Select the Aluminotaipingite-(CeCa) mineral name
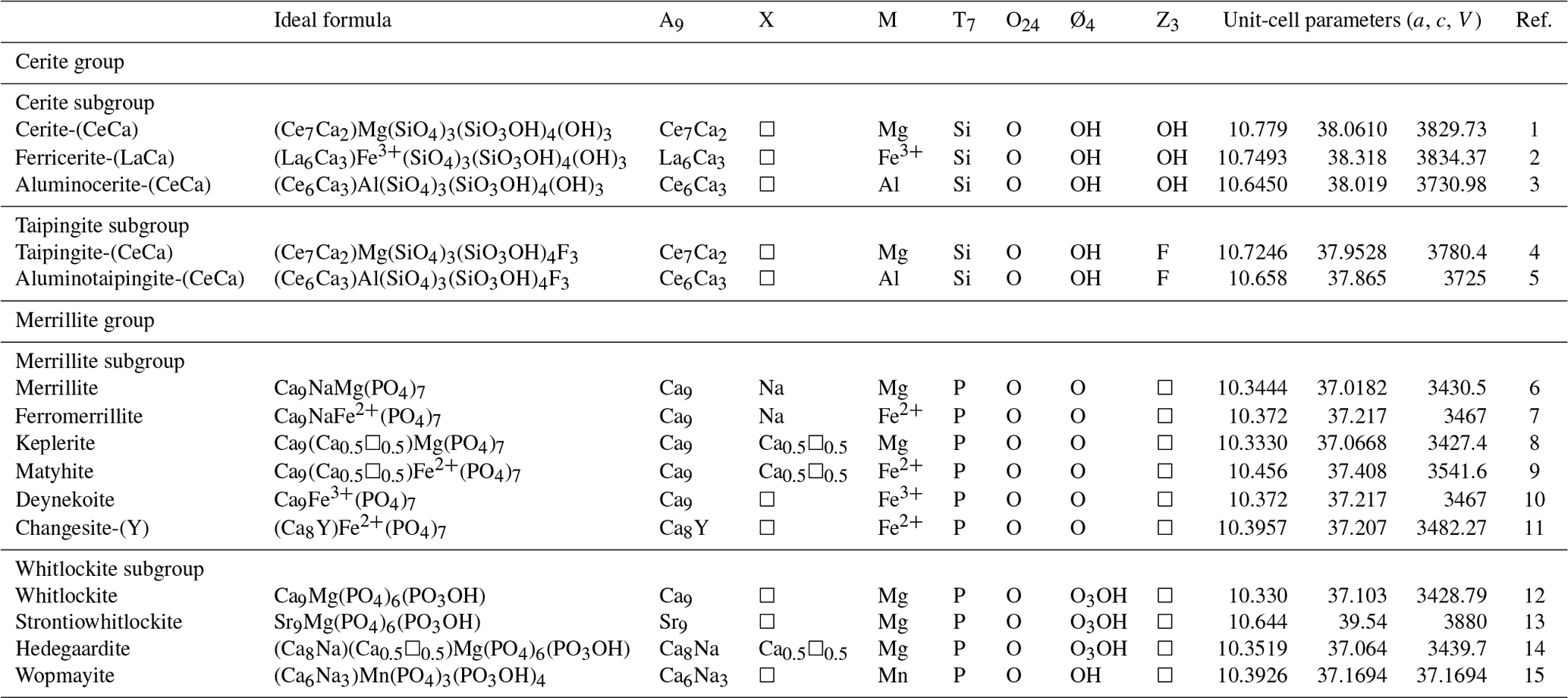This screenshot has height=698, width=1568. click(130, 279)
